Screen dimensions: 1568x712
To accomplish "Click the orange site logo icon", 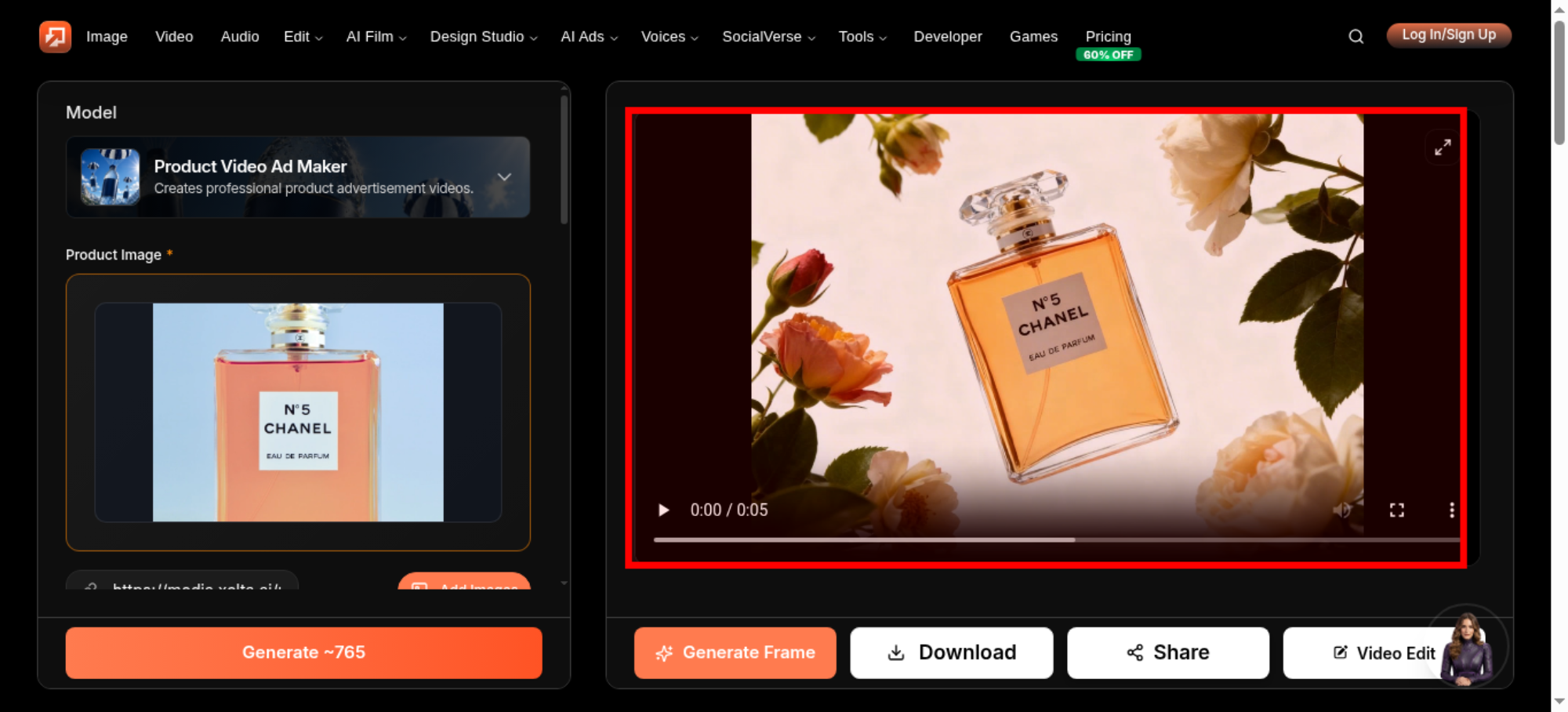I will 55,37.
